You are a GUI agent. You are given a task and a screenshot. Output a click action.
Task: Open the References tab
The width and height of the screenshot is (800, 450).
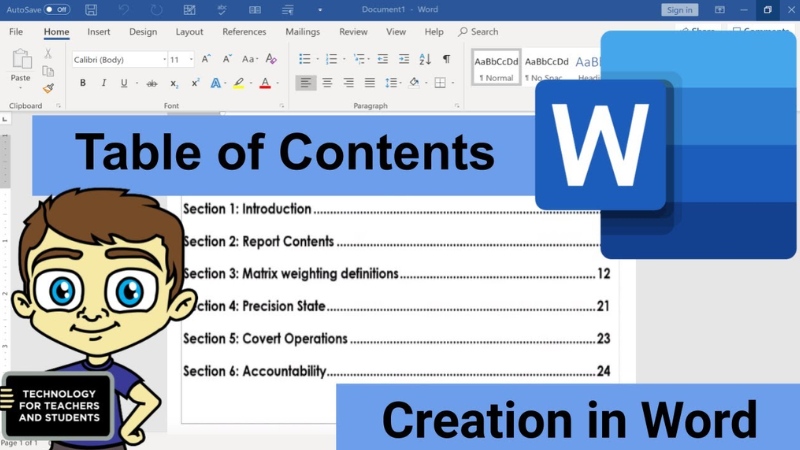coord(244,32)
